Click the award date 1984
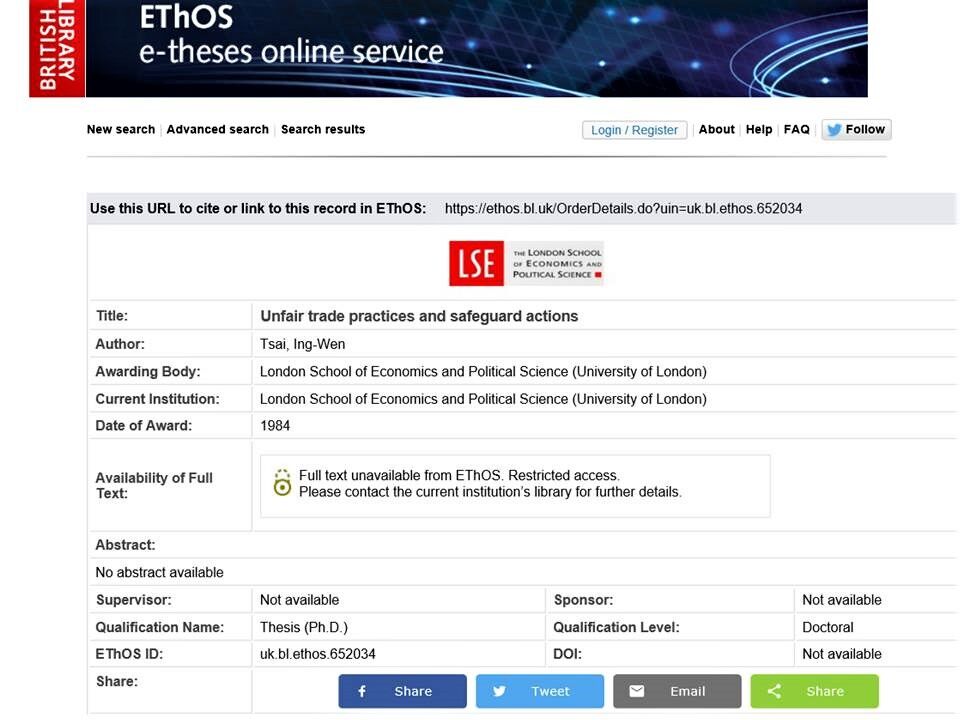This screenshot has width=960, height=720. pyautogui.click(x=275, y=426)
